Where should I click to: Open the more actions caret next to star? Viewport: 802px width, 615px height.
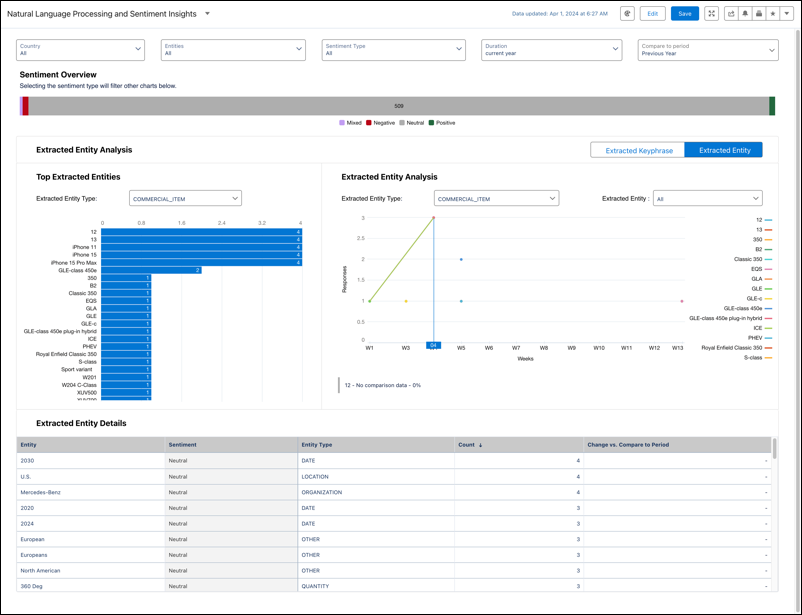pos(786,13)
